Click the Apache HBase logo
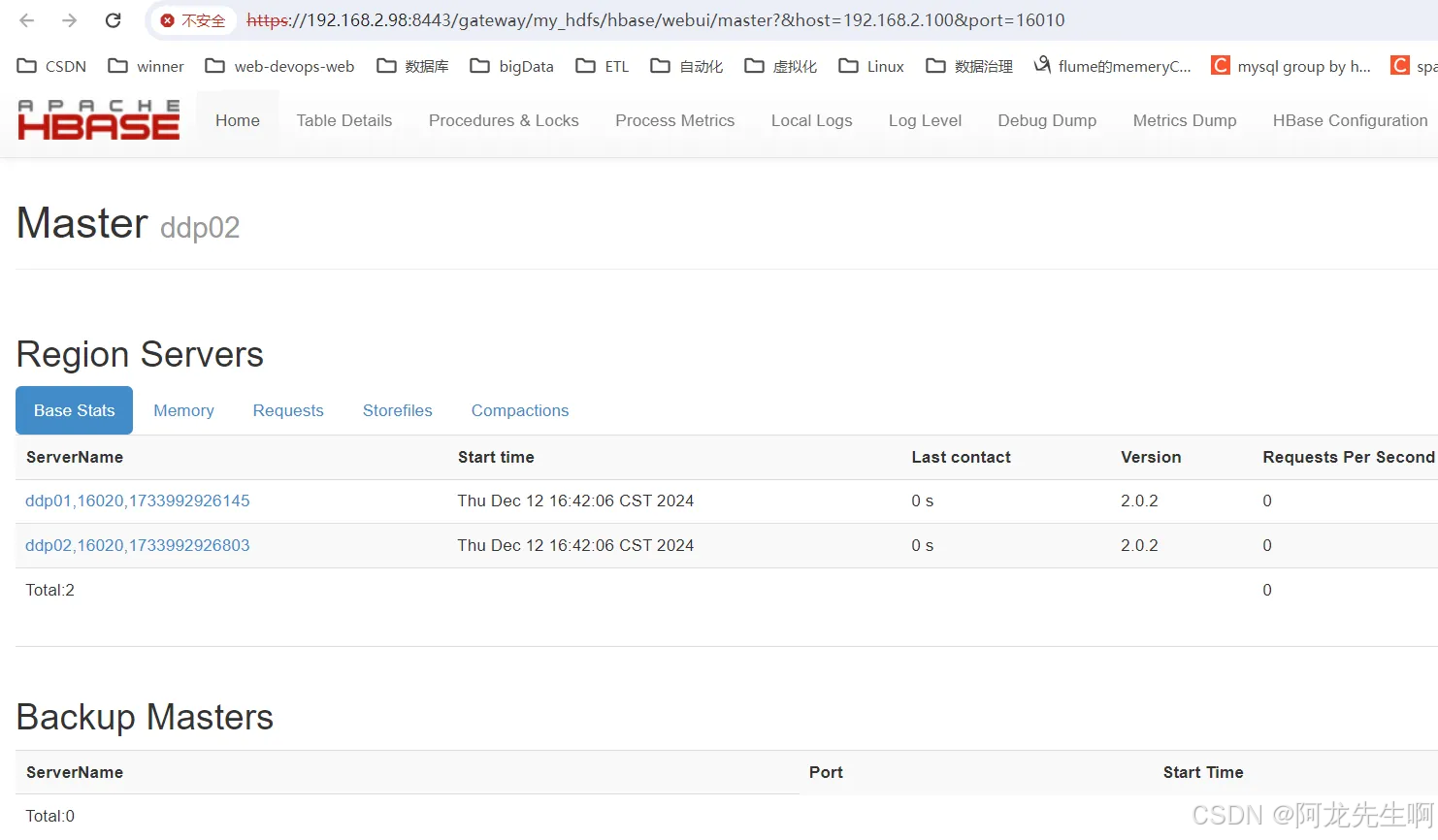This screenshot has width=1438, height=840. (97, 119)
